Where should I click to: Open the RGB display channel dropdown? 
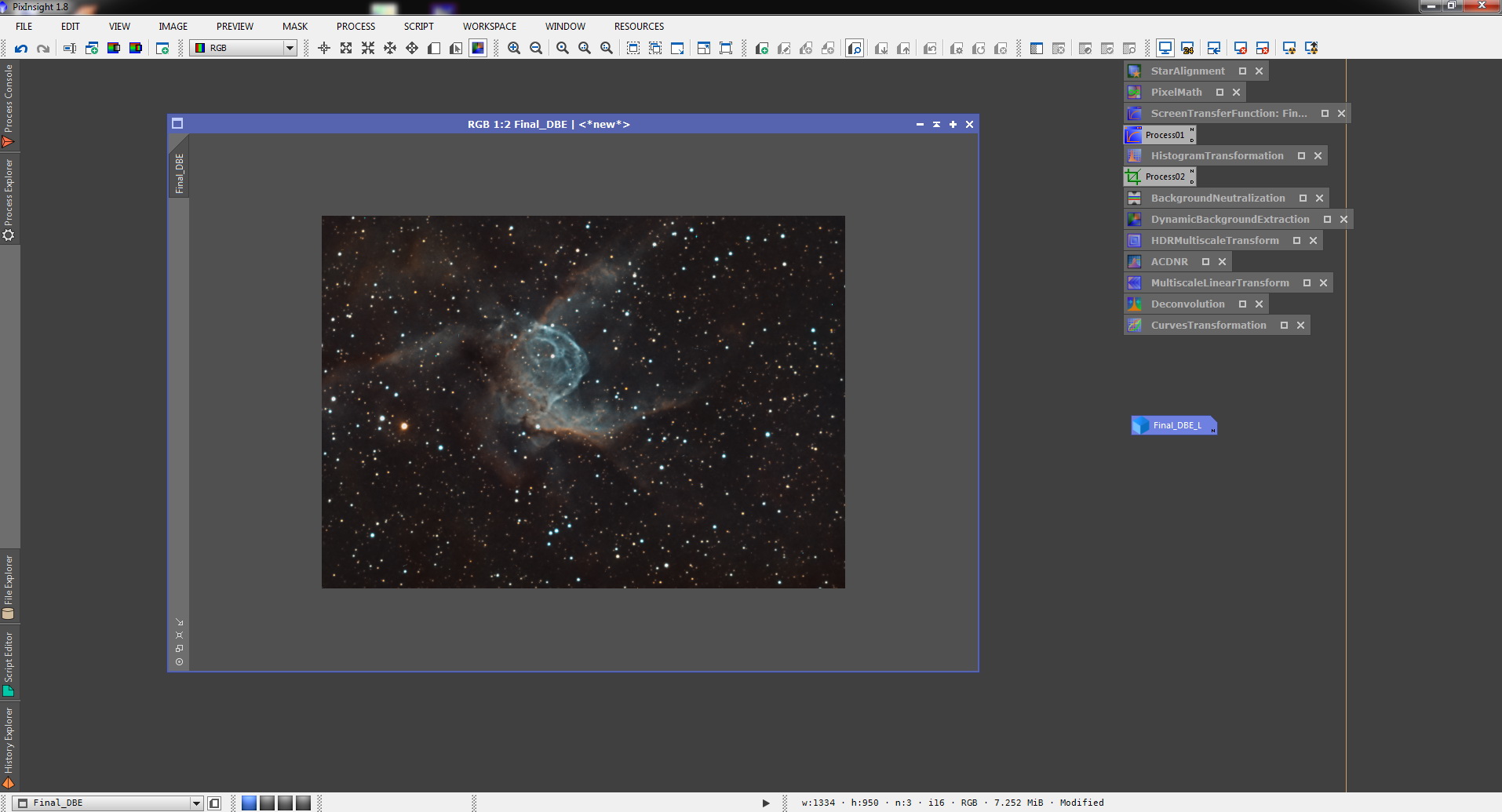[x=244, y=48]
